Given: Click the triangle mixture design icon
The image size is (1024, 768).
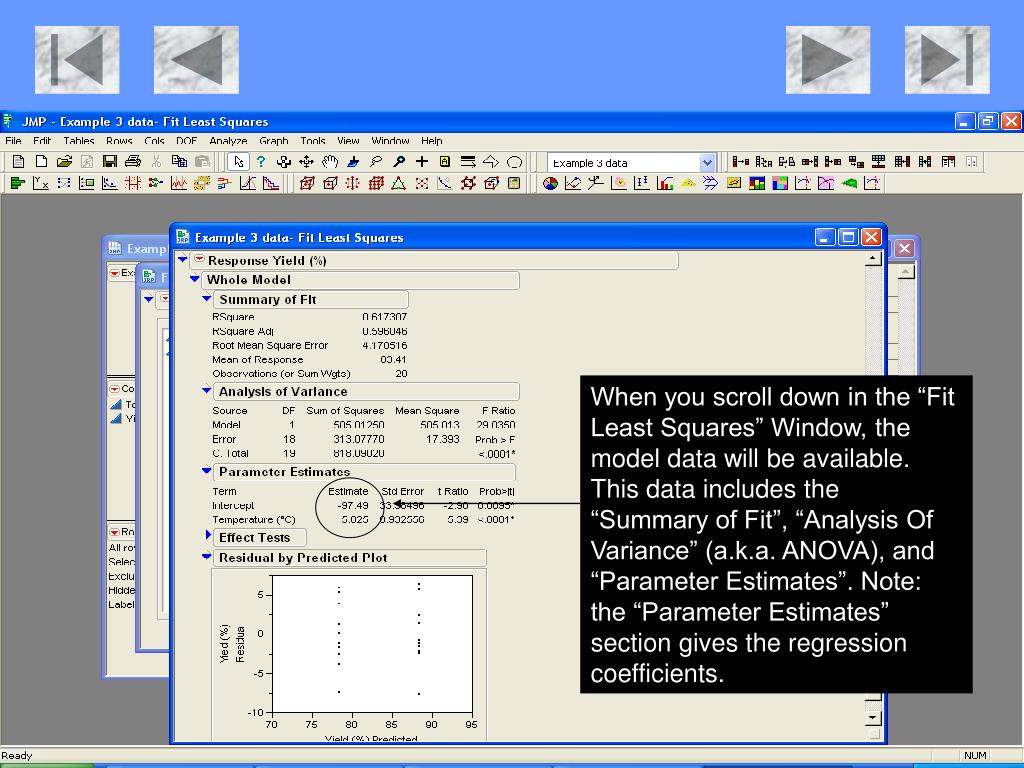Looking at the screenshot, I should 398,184.
